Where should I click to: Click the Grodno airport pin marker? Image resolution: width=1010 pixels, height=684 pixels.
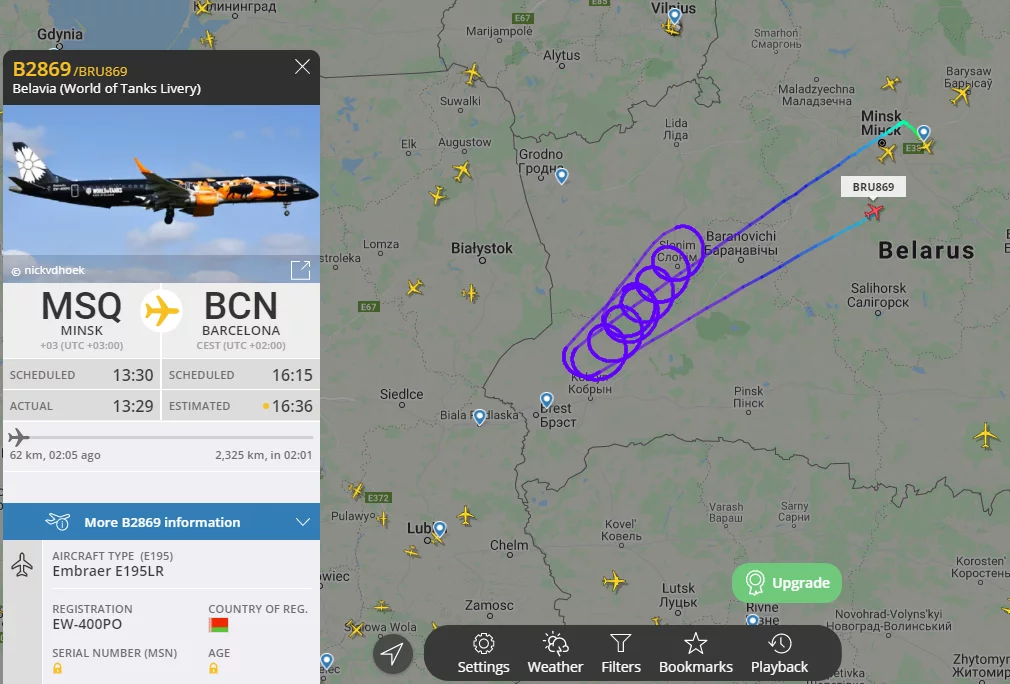click(x=562, y=176)
